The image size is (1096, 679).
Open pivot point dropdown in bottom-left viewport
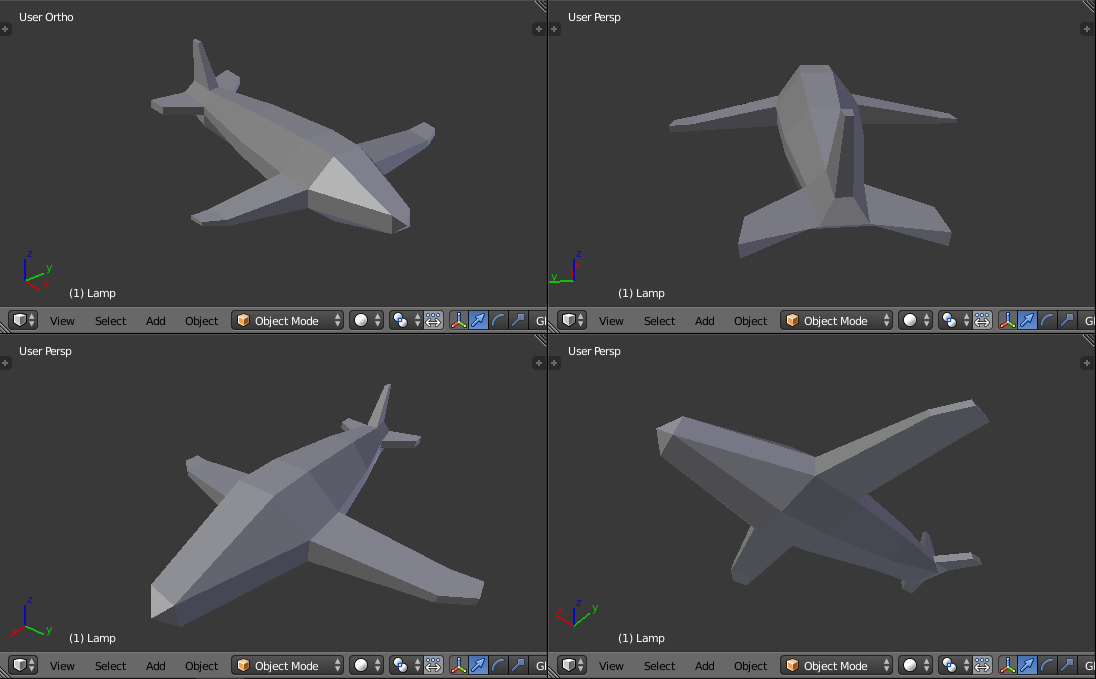pos(406,665)
